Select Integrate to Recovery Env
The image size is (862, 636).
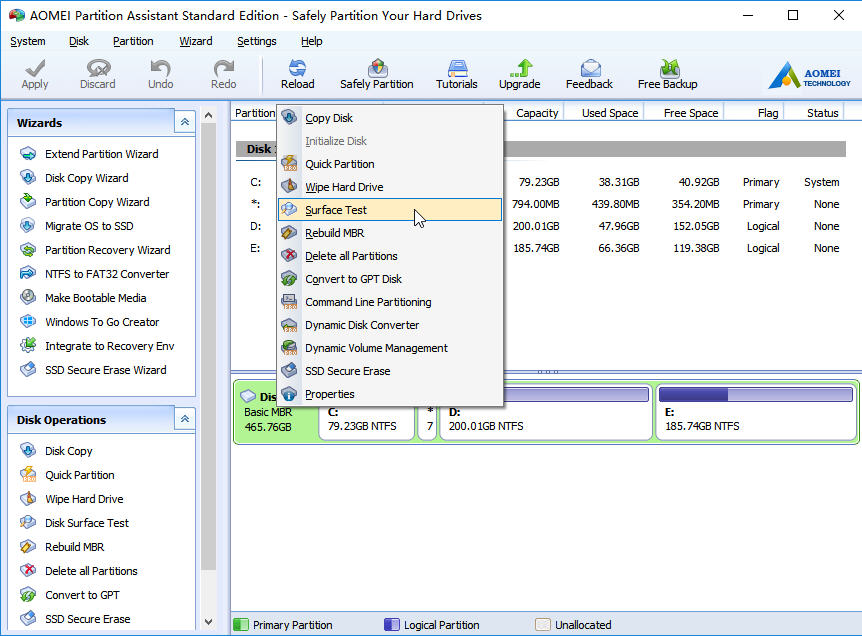(109, 346)
